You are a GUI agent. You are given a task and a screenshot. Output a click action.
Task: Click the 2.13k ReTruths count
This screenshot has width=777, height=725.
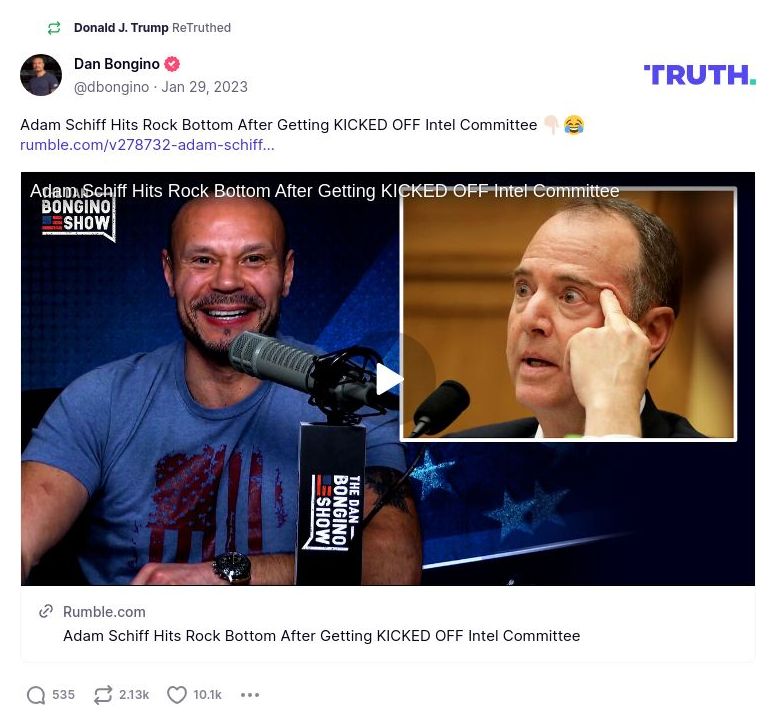pyautogui.click(x=134, y=695)
